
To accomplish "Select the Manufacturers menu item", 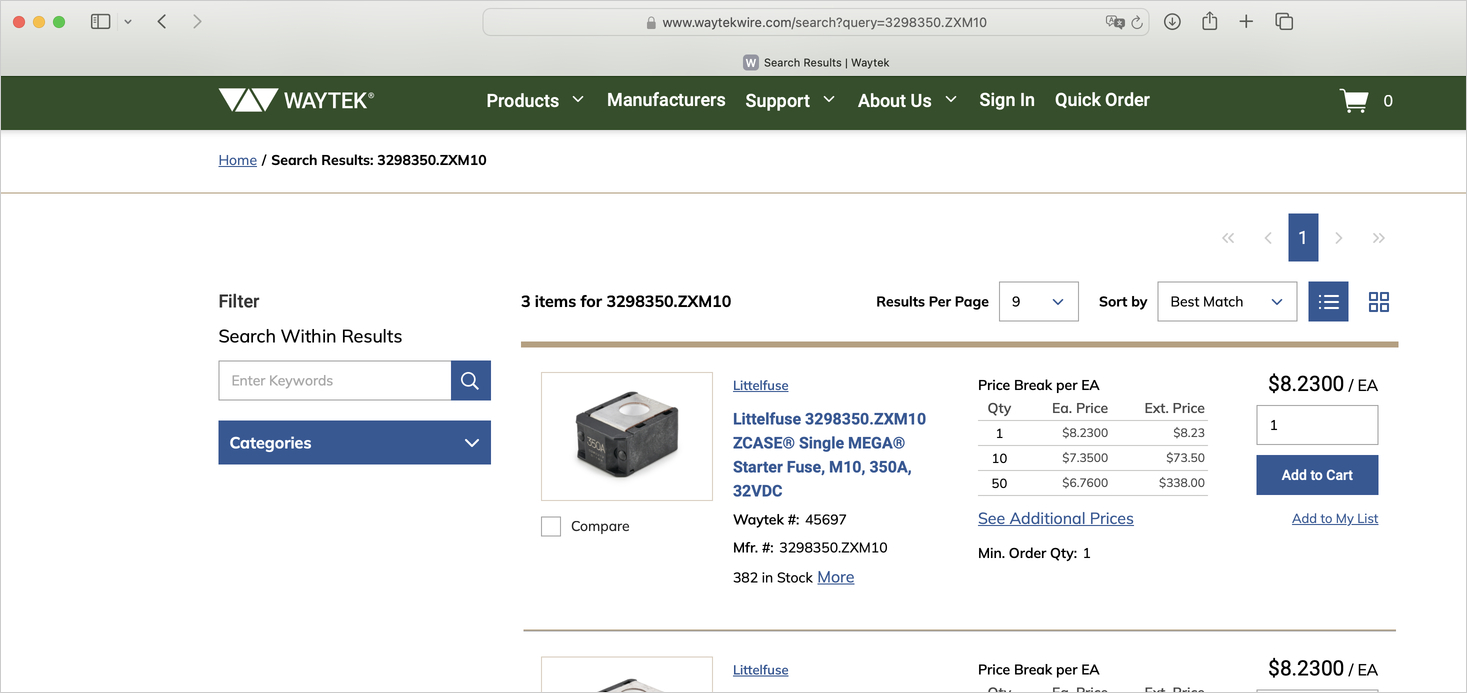I will tap(666, 100).
